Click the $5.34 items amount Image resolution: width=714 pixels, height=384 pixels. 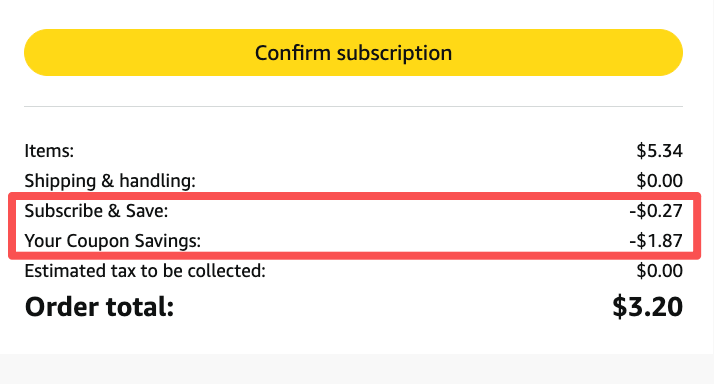point(659,151)
